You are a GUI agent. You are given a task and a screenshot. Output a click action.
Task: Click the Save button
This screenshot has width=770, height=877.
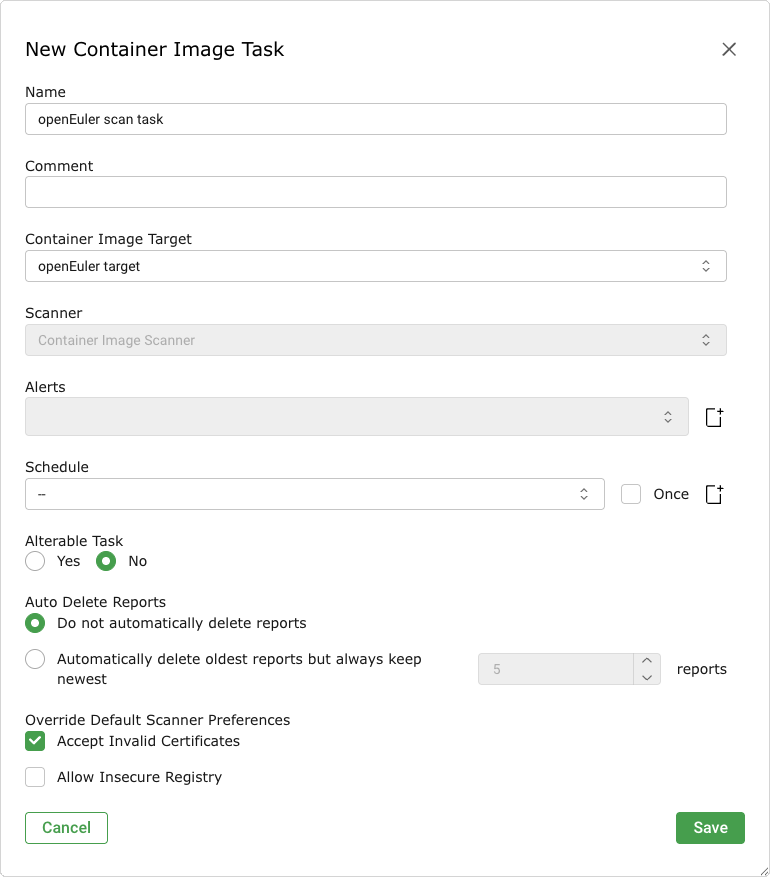[x=710, y=828]
